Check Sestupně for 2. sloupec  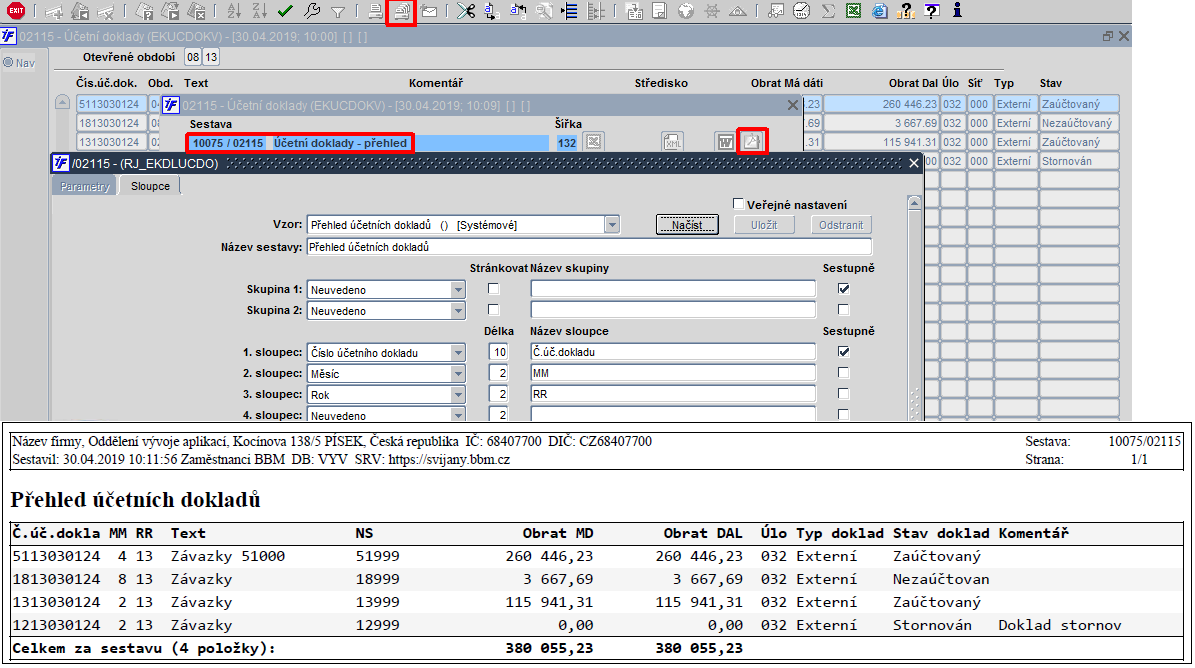(843, 372)
